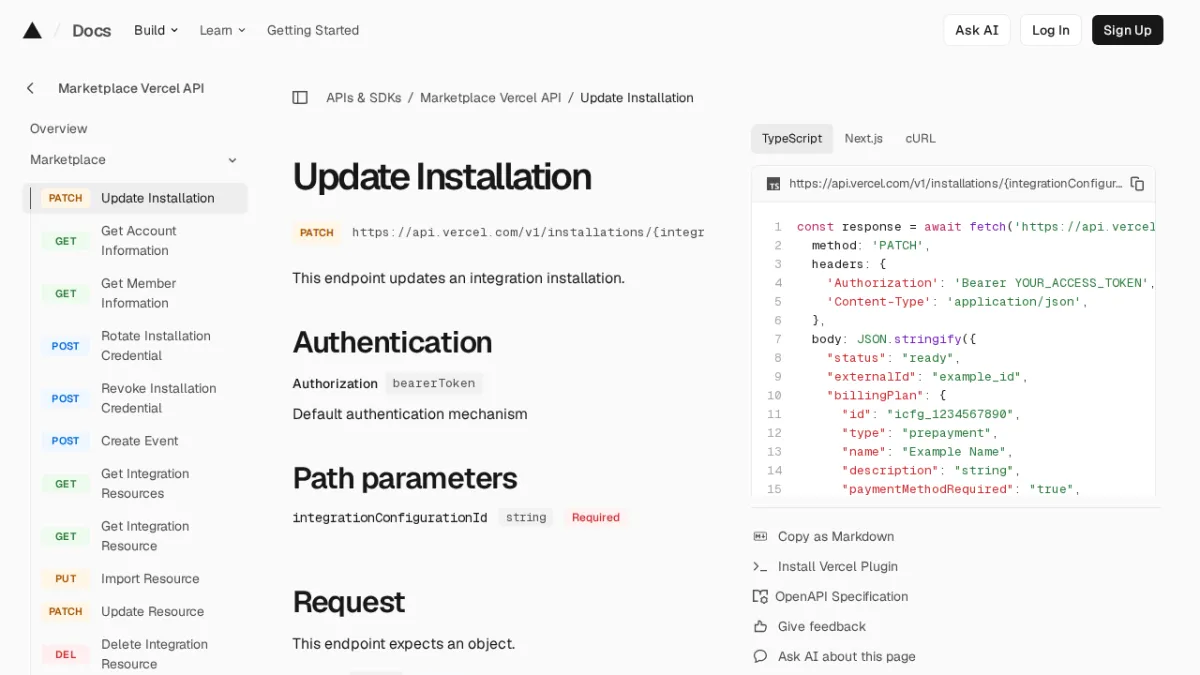The width and height of the screenshot is (1200, 675).
Task: Switch to the Next.js code tab
Action: (x=864, y=138)
